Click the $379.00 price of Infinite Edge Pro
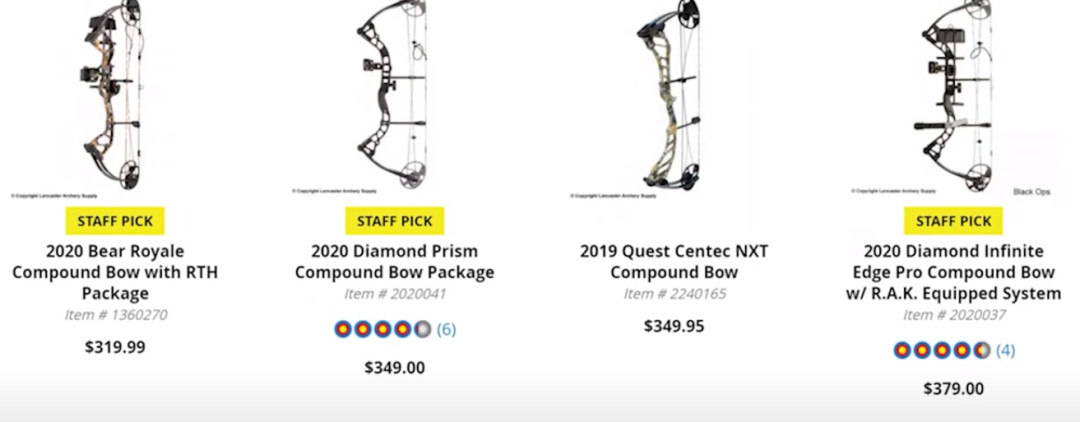The height and width of the screenshot is (422, 1080). coord(953,389)
